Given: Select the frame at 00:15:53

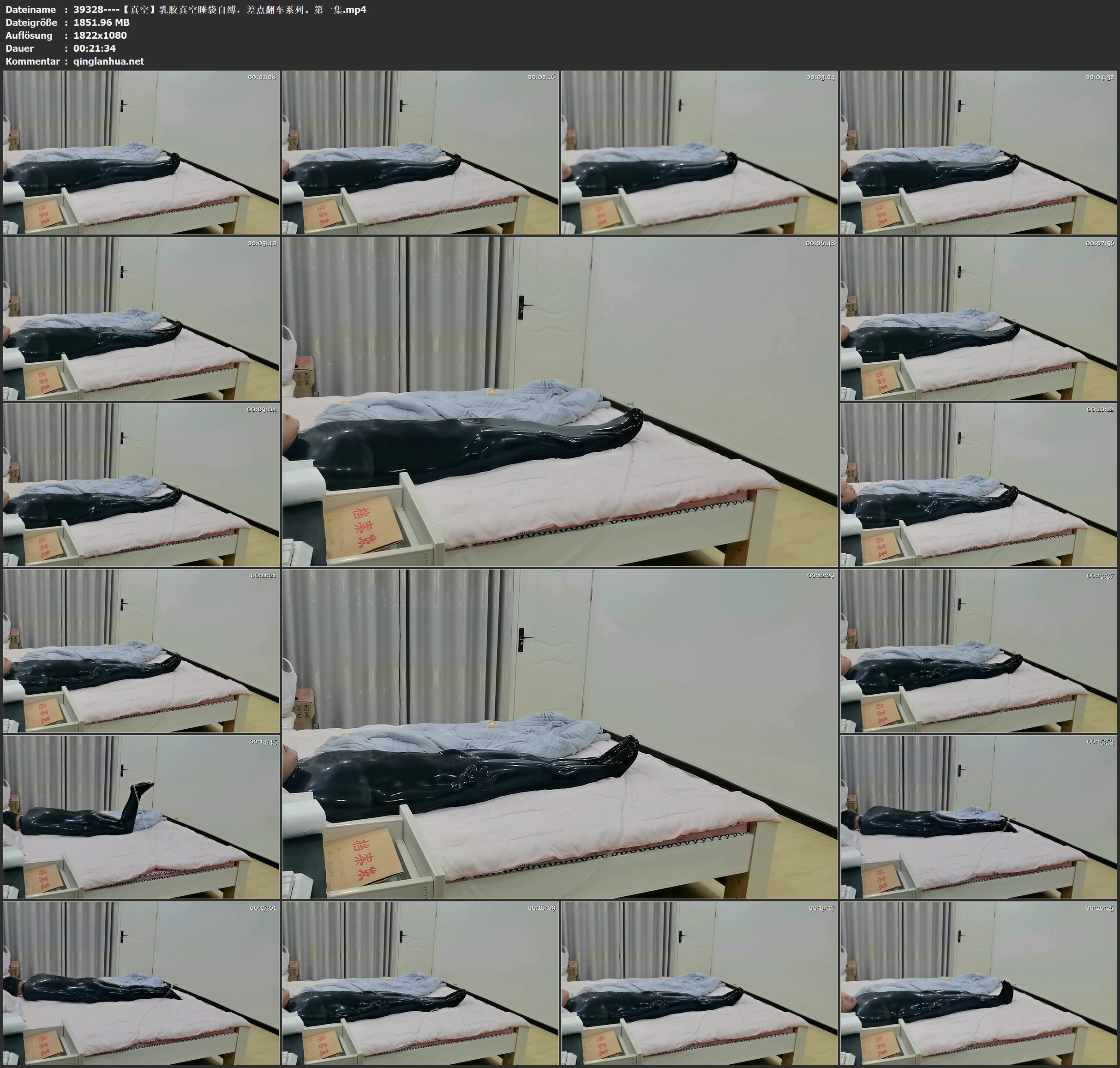Looking at the screenshot, I should (978, 817).
